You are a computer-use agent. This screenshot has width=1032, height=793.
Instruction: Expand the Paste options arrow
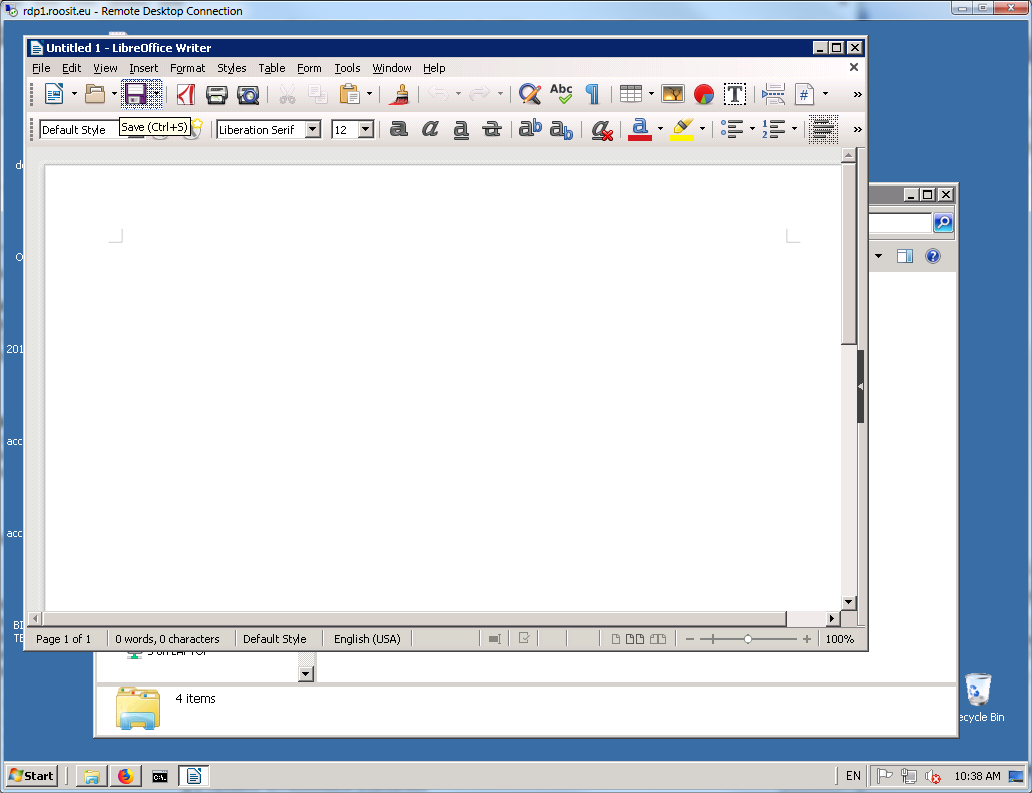tap(369, 94)
